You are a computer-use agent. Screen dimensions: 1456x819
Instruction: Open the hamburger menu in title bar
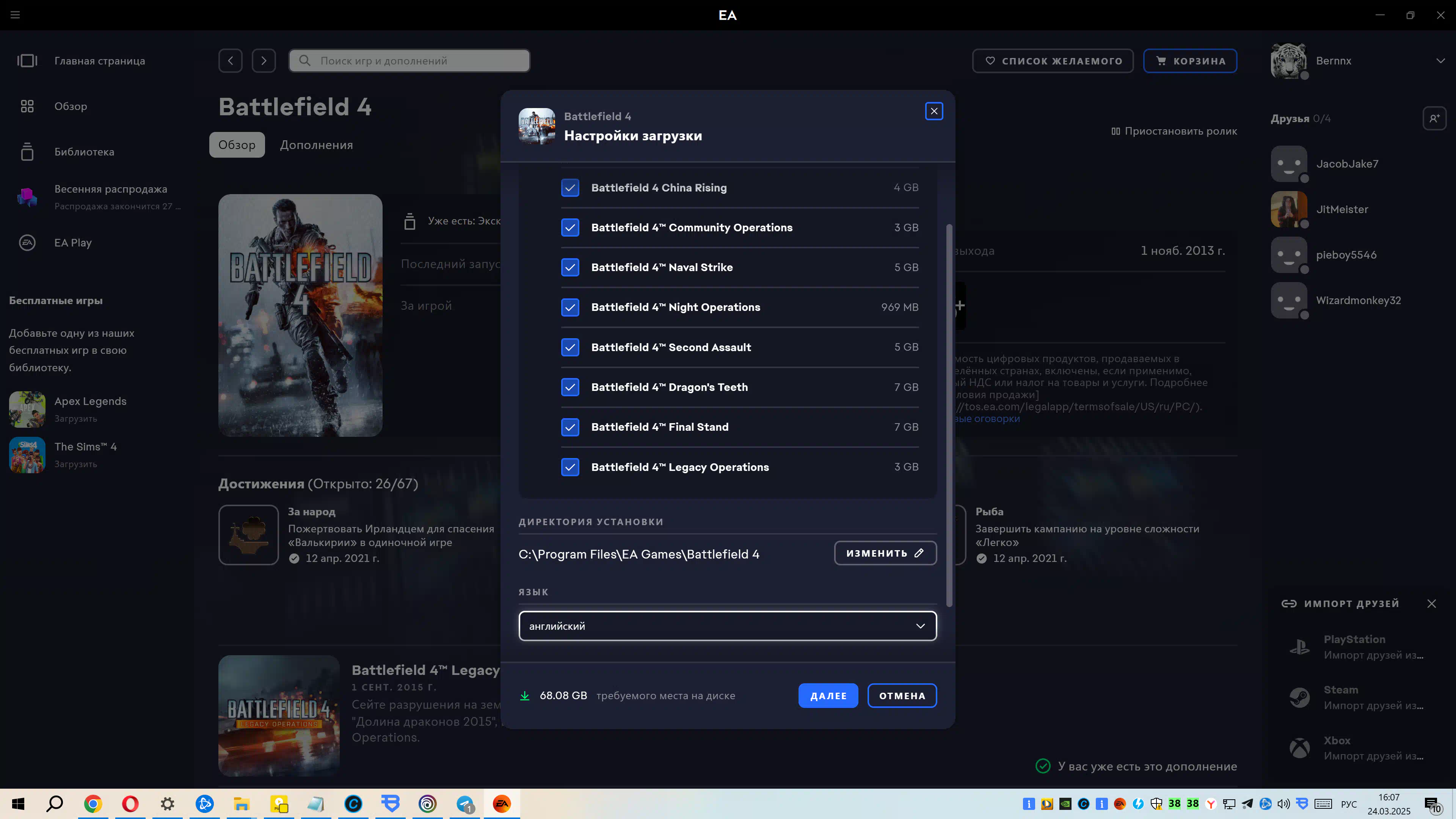point(15,15)
